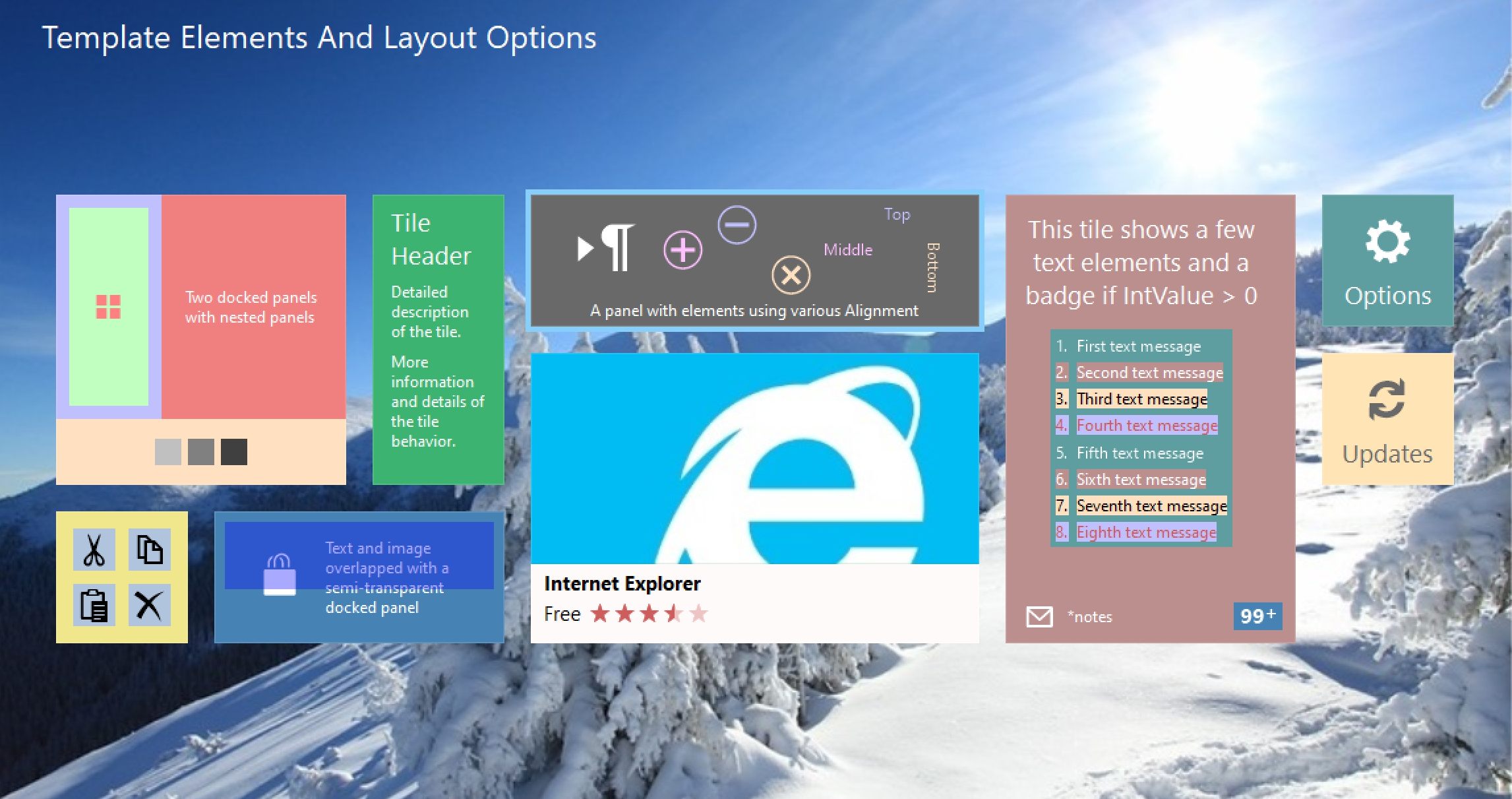Click 'A panel with elements using various Alignment'
Screen dimensions: 1512x799
point(754,310)
